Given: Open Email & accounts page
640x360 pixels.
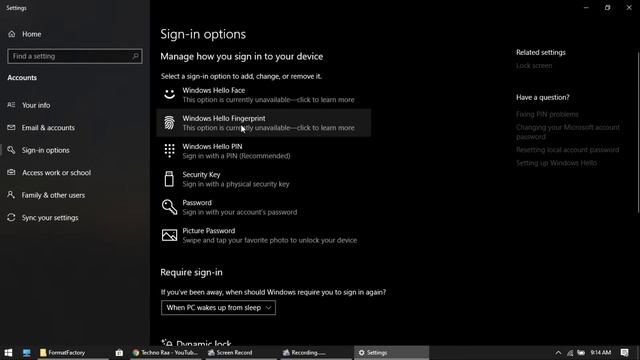Looking at the screenshot, I should (48, 128).
